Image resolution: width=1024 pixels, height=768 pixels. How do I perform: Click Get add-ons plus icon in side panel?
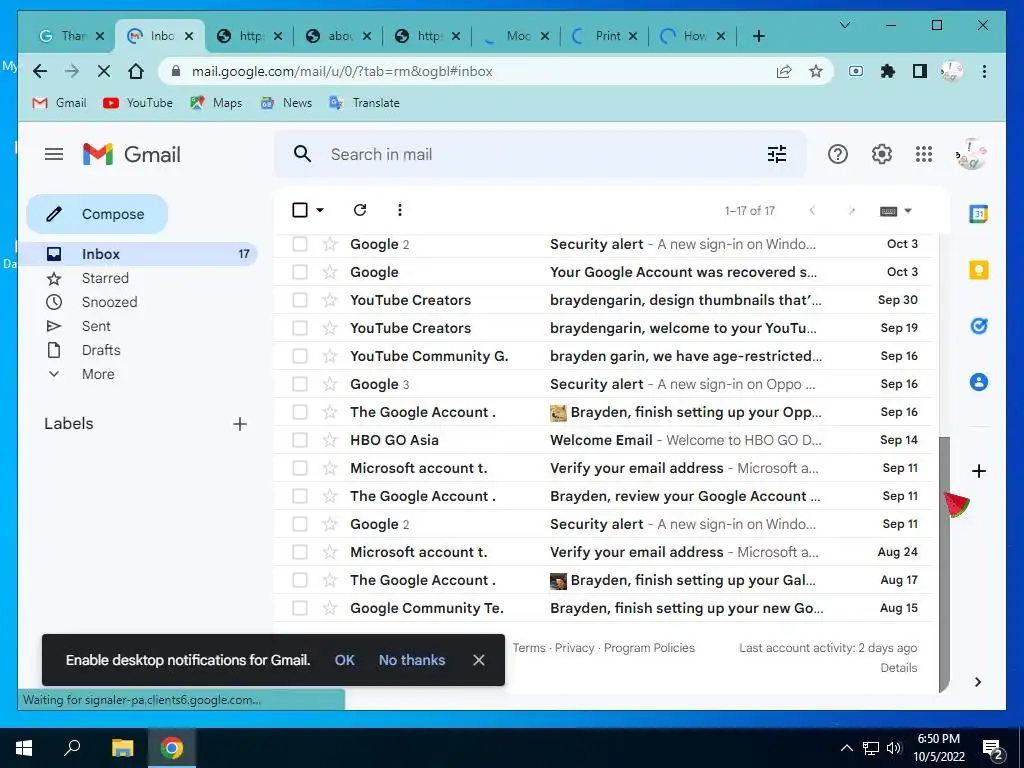coord(978,471)
